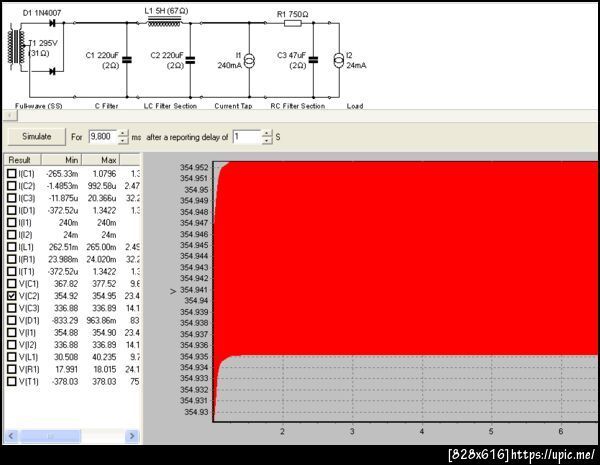Enable the V(T1) result checkbox

pos(12,382)
